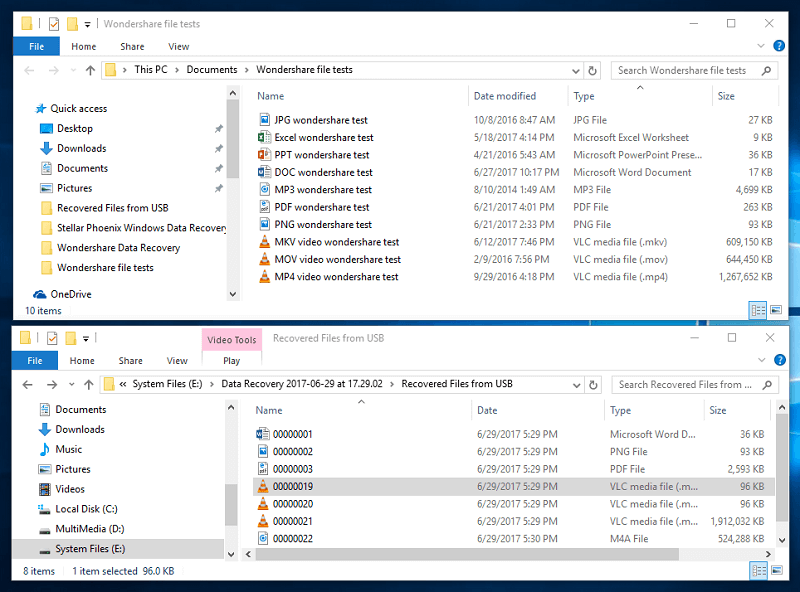The height and width of the screenshot is (592, 800).
Task: Select the PNG wondershare test file icon
Action: [x=264, y=224]
